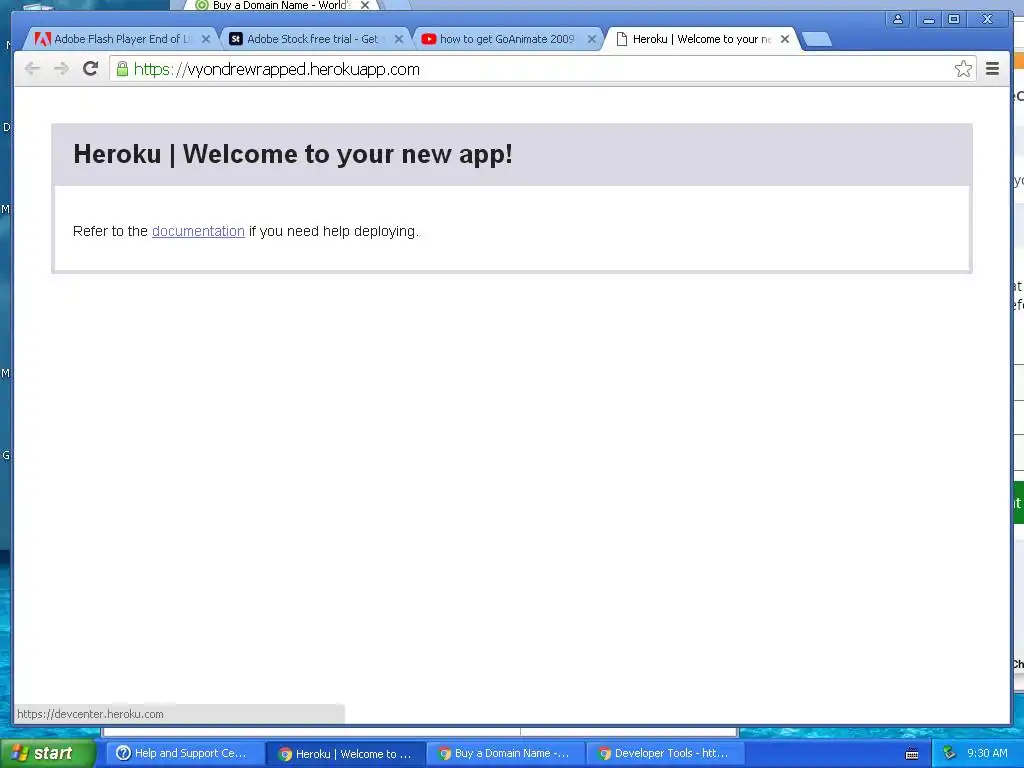Switch to Help and Support Center taskbar item

[183, 753]
